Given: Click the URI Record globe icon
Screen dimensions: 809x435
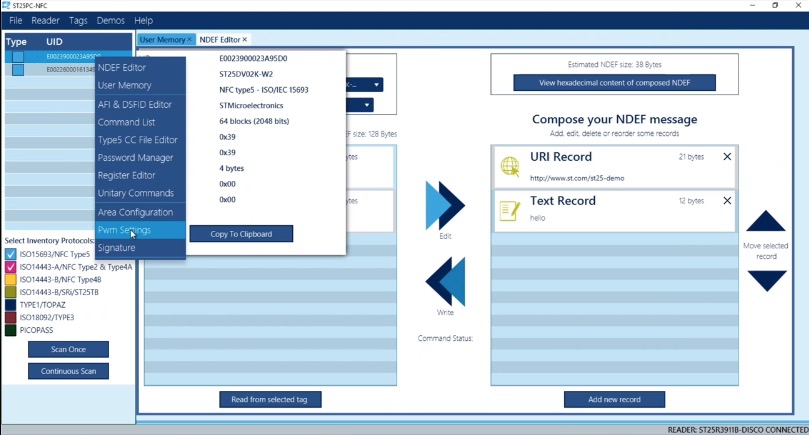Looking at the screenshot, I should (510, 166).
